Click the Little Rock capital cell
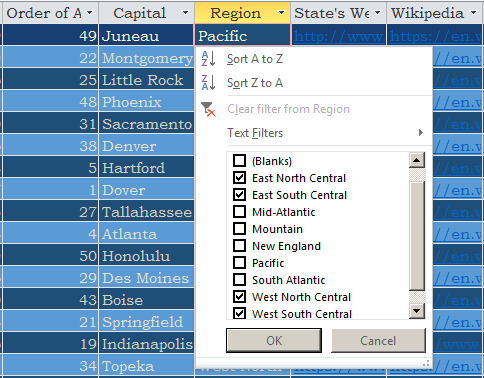Viewport: 484px width, 378px height. [x=146, y=79]
